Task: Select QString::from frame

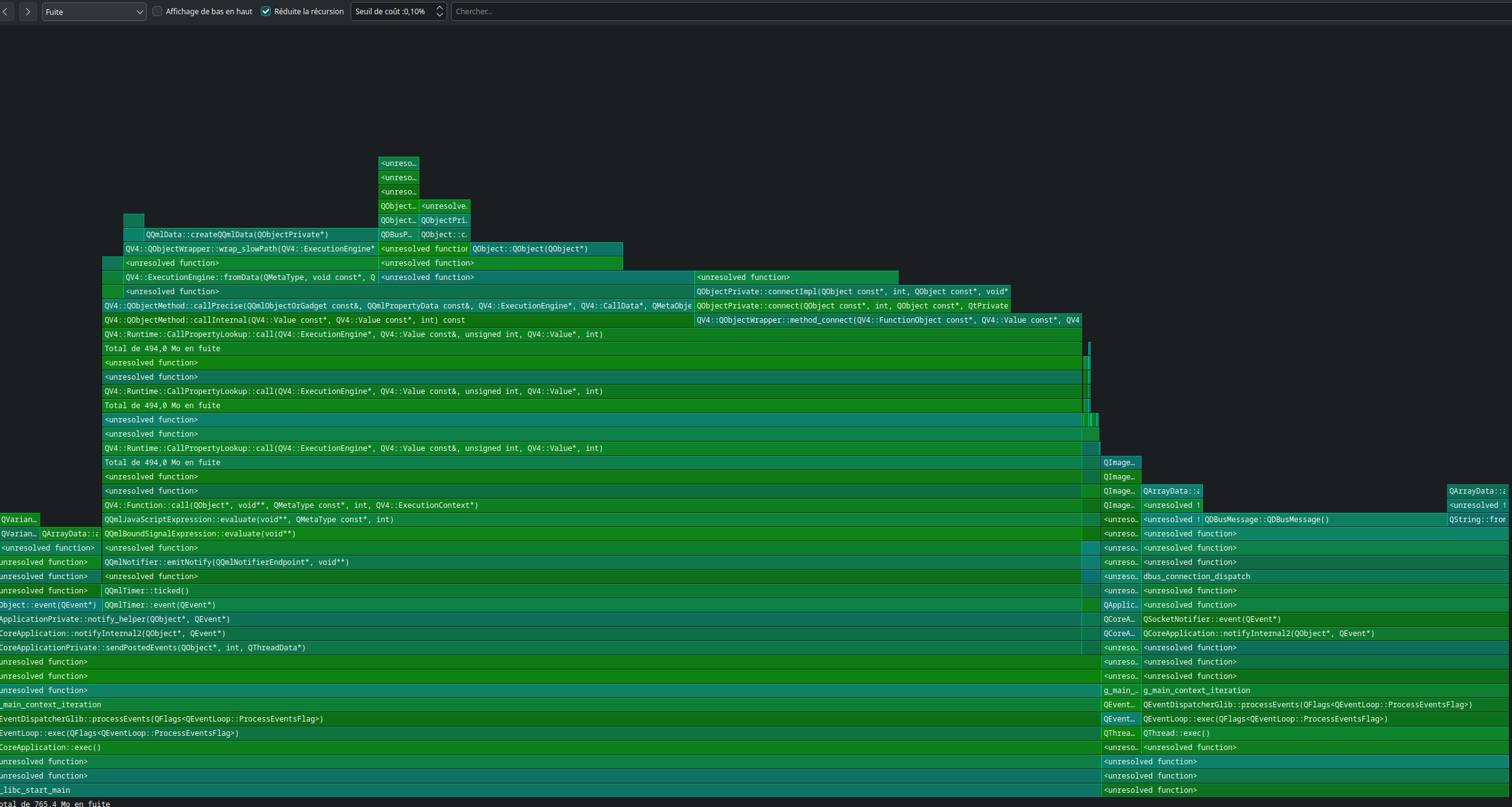Action: click(1477, 520)
